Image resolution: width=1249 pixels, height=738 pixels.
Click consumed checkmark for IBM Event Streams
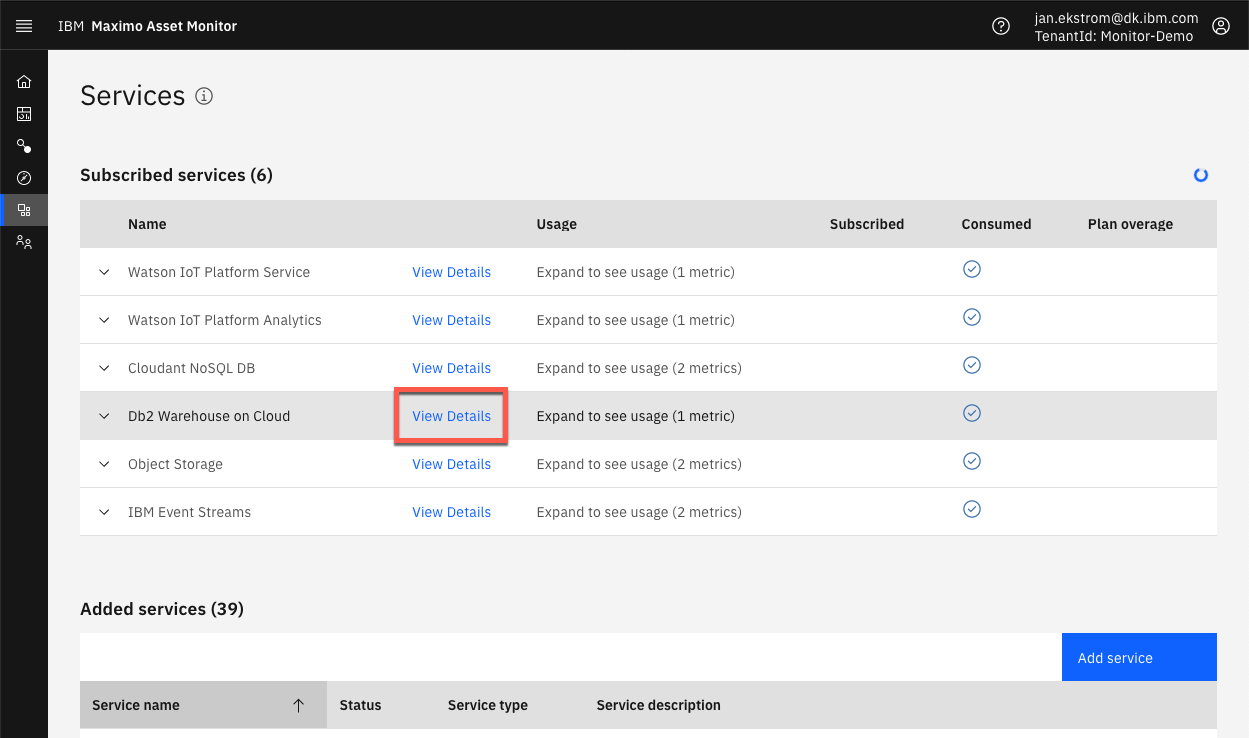click(x=971, y=509)
